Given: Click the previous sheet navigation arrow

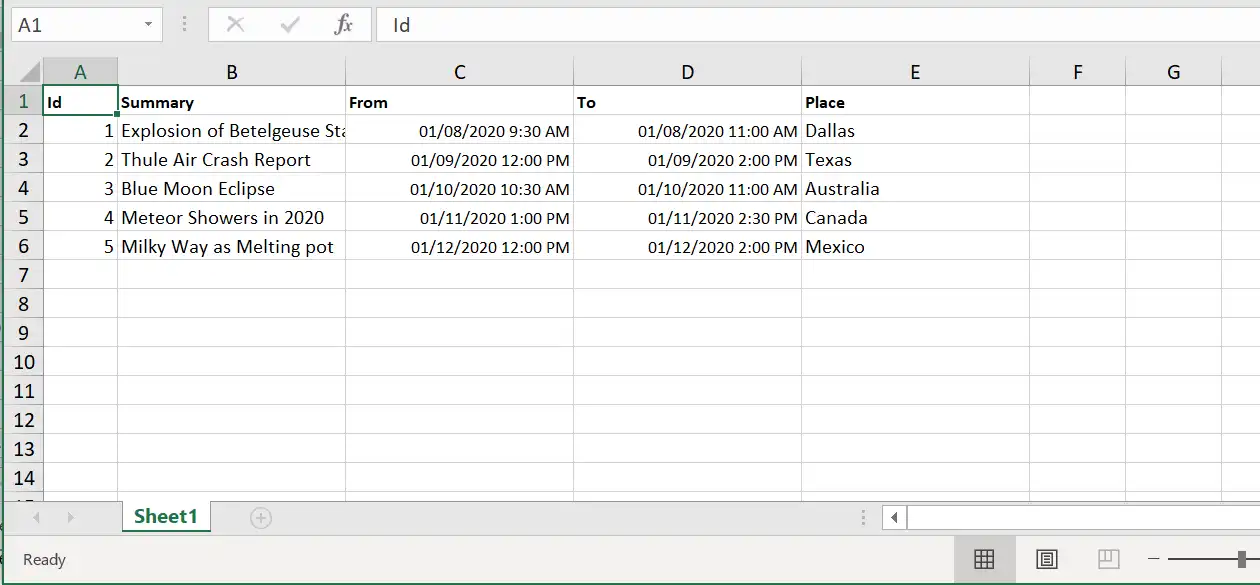Looking at the screenshot, I should click(x=37, y=517).
